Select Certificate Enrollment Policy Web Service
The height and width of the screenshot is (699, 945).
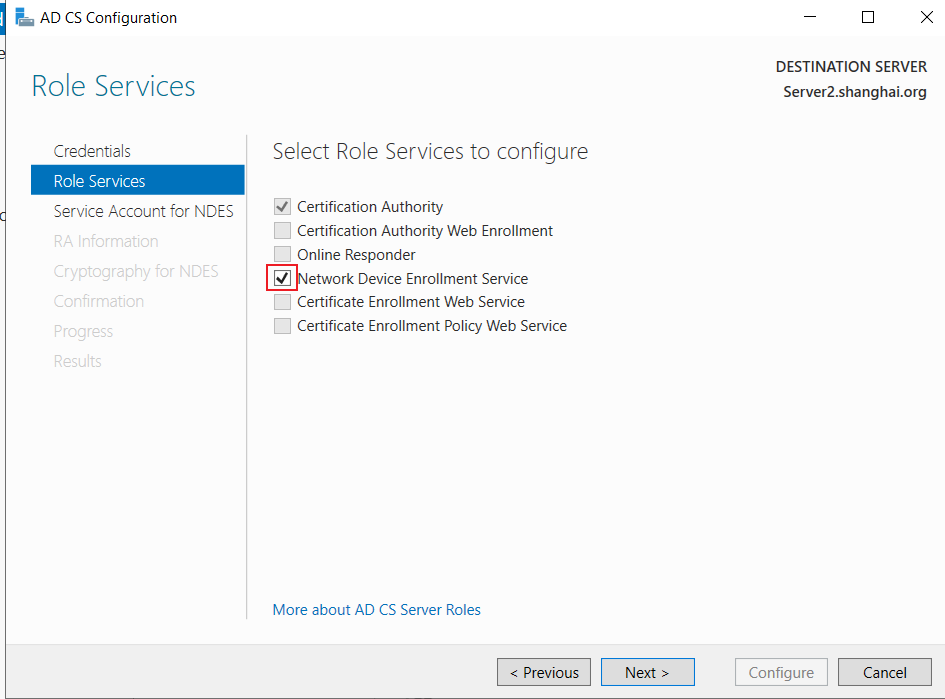[282, 326]
